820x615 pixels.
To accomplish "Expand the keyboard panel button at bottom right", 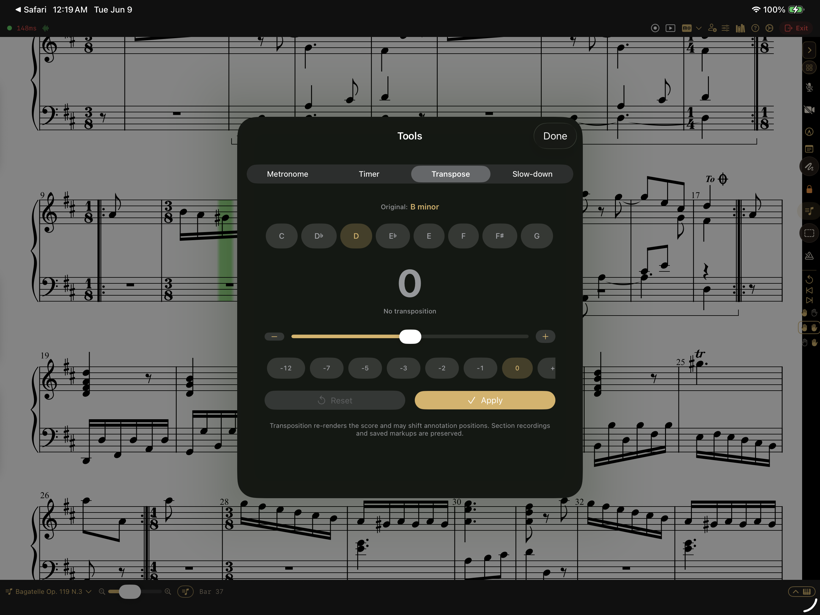I will 801,591.
